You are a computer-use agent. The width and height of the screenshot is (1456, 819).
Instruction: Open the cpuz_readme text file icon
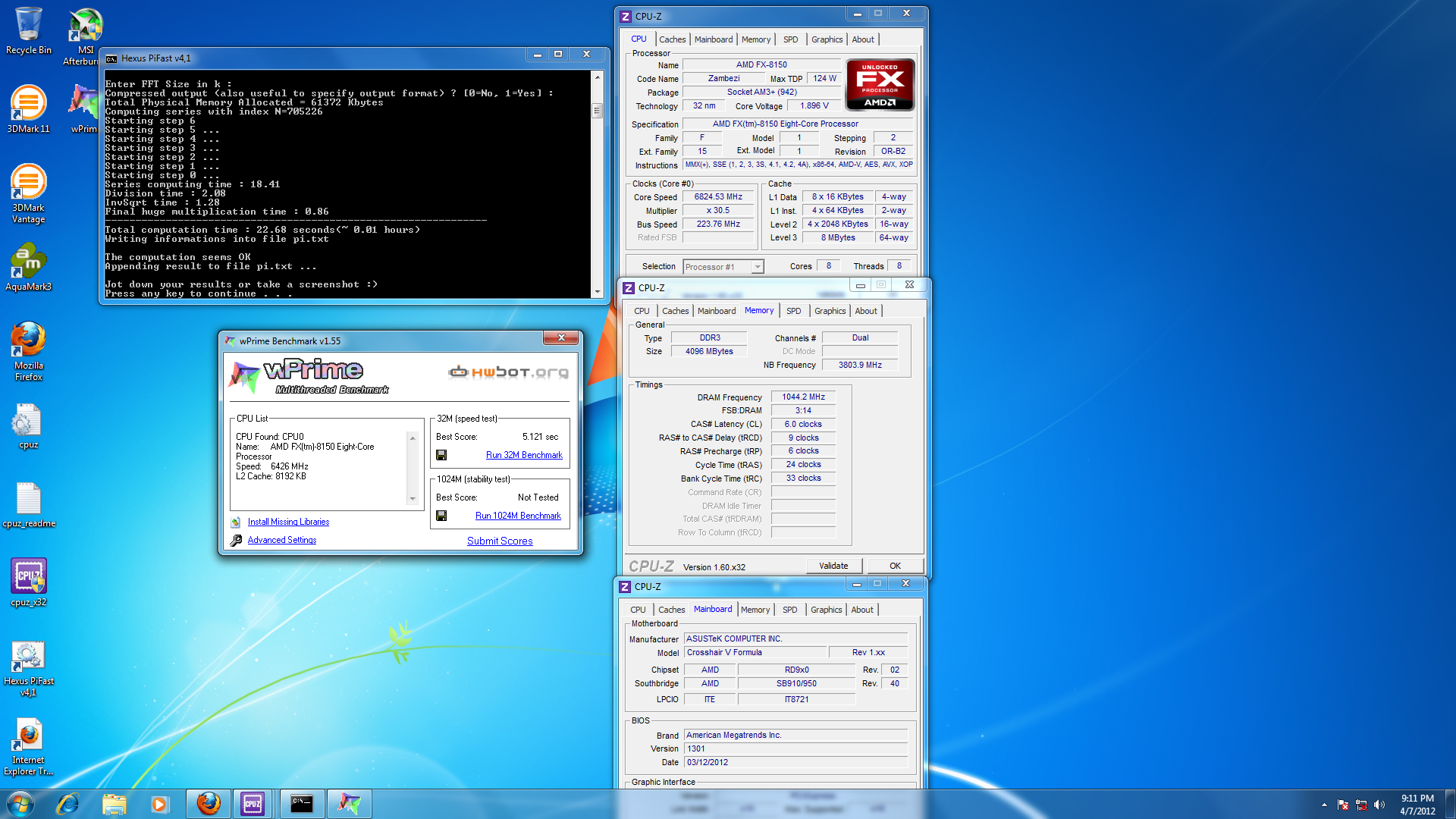coord(28,504)
